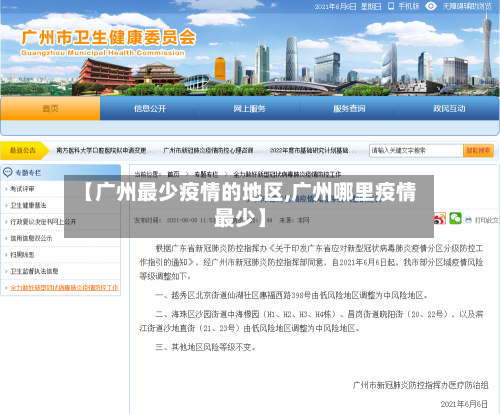This screenshot has width=500, height=414.
Task: Click the closing date 2021年6月6日 under the signature
Action: pos(464,404)
